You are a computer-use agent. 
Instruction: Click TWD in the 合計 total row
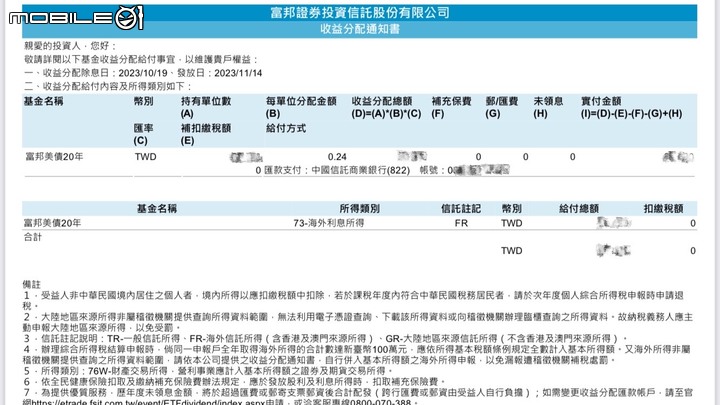point(512,251)
